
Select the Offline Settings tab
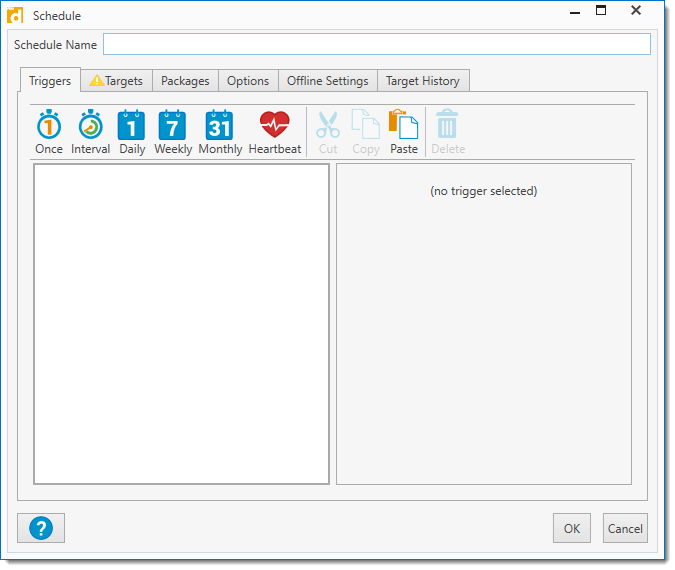pos(327,81)
